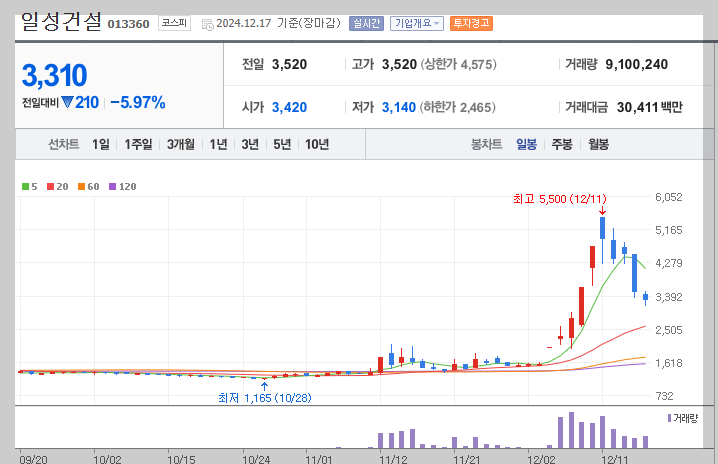
Task: Click the 상한가 4,575 text
Action: tap(458, 64)
